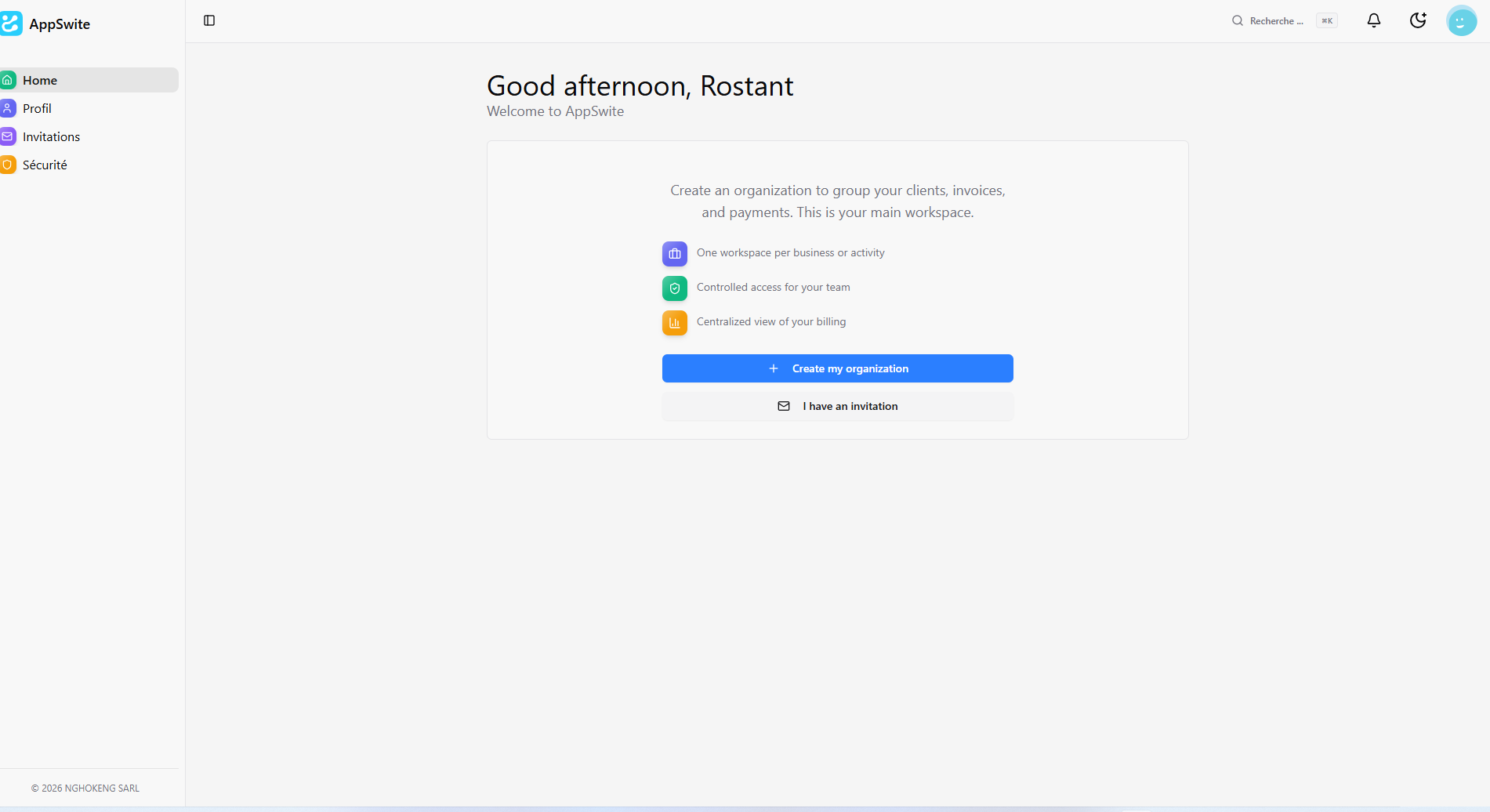This screenshot has width=1490, height=812.
Task: Toggle dark mode with the moon icon
Action: [1418, 20]
